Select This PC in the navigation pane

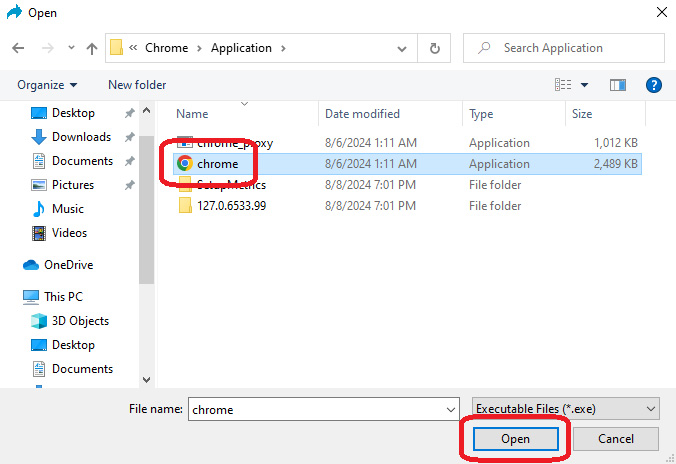(x=63, y=297)
